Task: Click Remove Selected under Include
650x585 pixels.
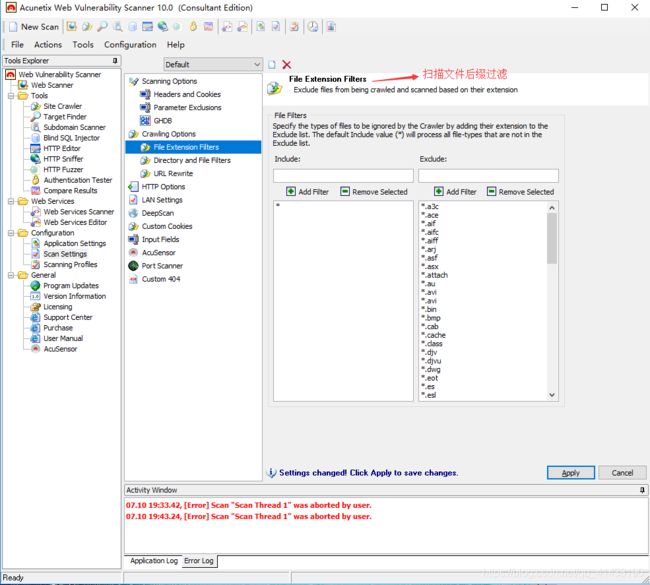Action: point(374,192)
